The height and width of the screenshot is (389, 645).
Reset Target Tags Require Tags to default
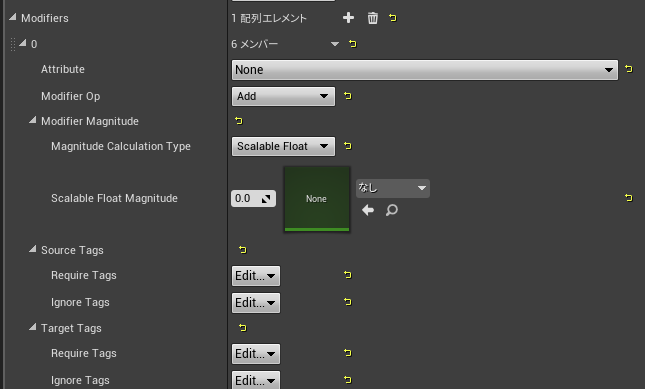click(x=348, y=353)
